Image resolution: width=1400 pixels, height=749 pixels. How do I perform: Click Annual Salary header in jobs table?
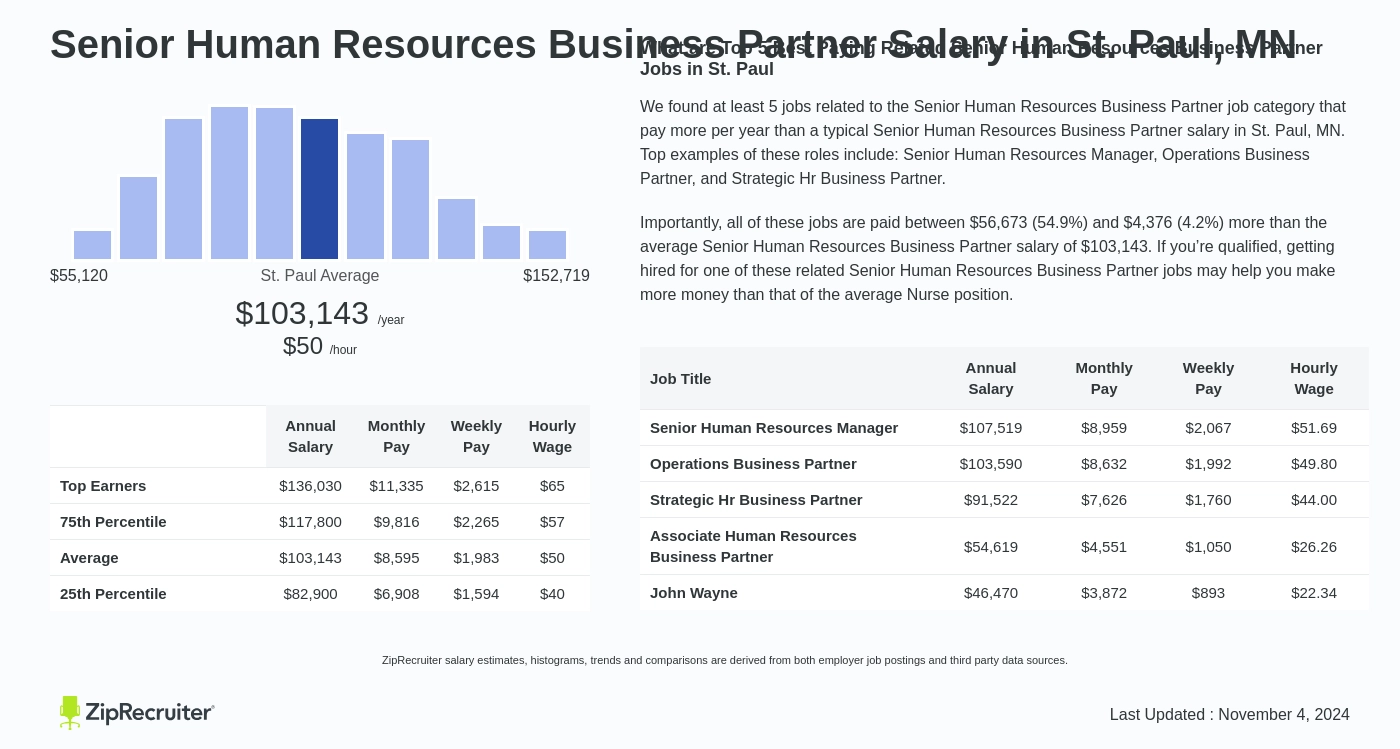coord(991,378)
